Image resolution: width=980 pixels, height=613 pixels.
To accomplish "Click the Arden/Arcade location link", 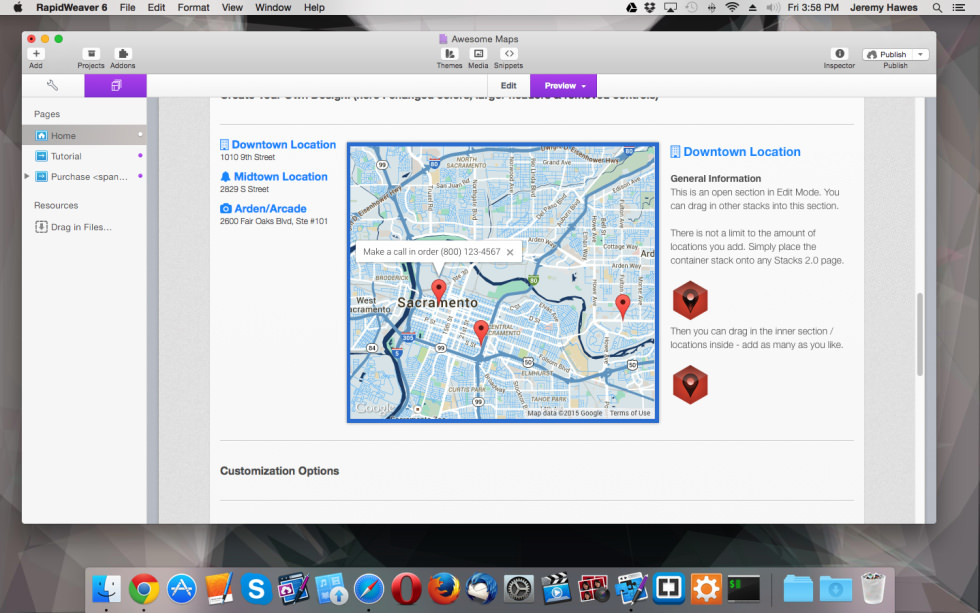I will pos(271,209).
